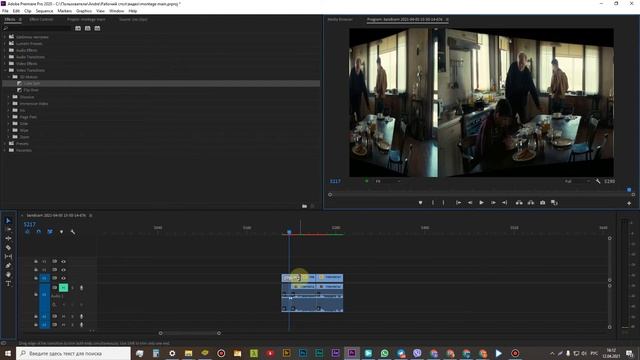Open the Graphics menu

coord(84,11)
